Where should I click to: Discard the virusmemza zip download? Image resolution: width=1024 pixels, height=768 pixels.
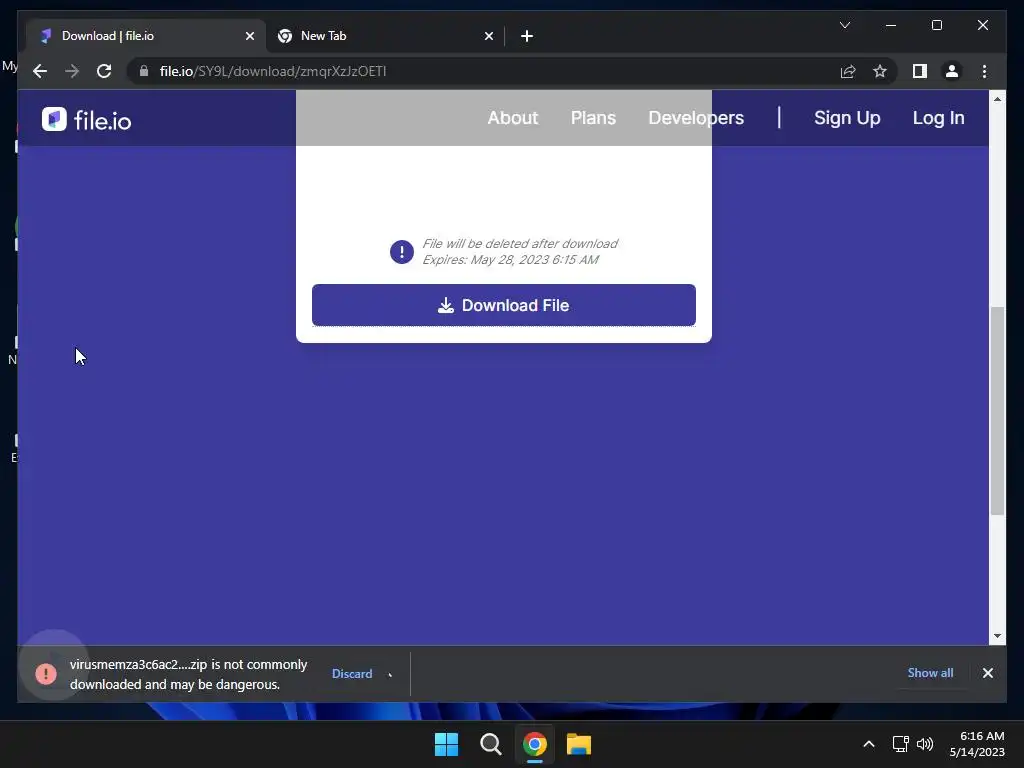[351, 673]
